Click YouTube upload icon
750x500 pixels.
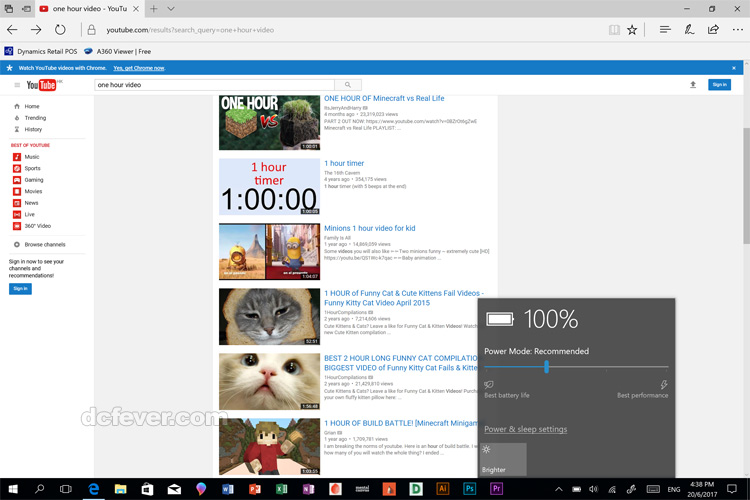click(693, 85)
